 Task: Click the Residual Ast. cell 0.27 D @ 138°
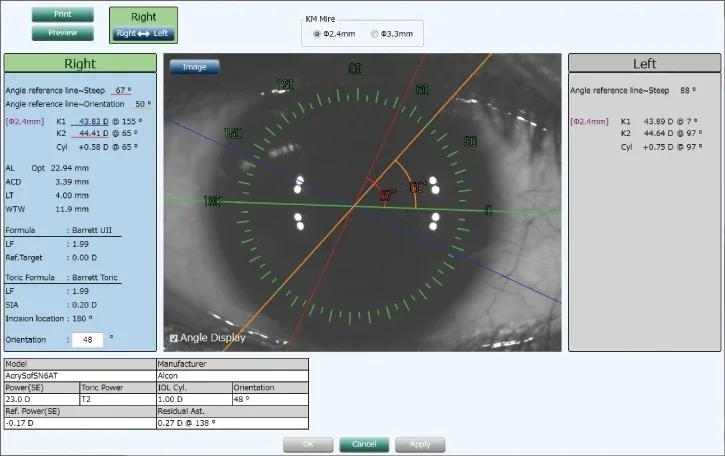[233, 423]
